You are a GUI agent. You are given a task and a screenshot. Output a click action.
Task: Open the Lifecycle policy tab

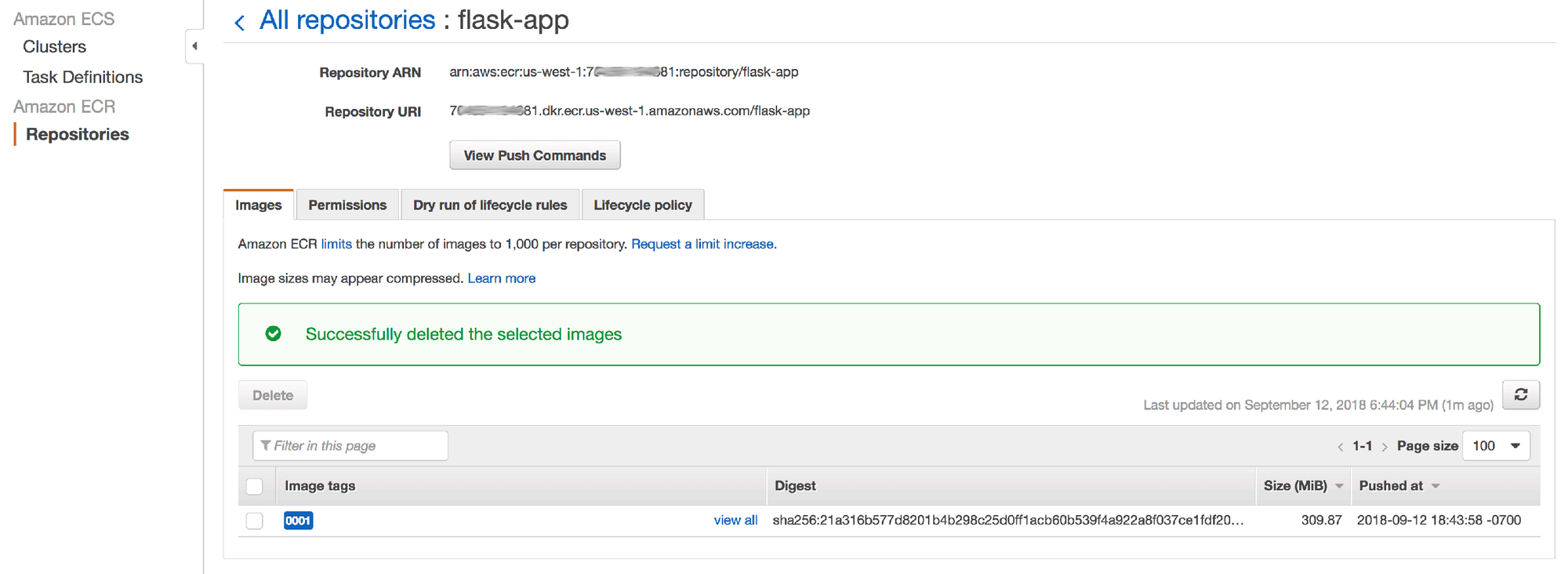click(x=643, y=205)
